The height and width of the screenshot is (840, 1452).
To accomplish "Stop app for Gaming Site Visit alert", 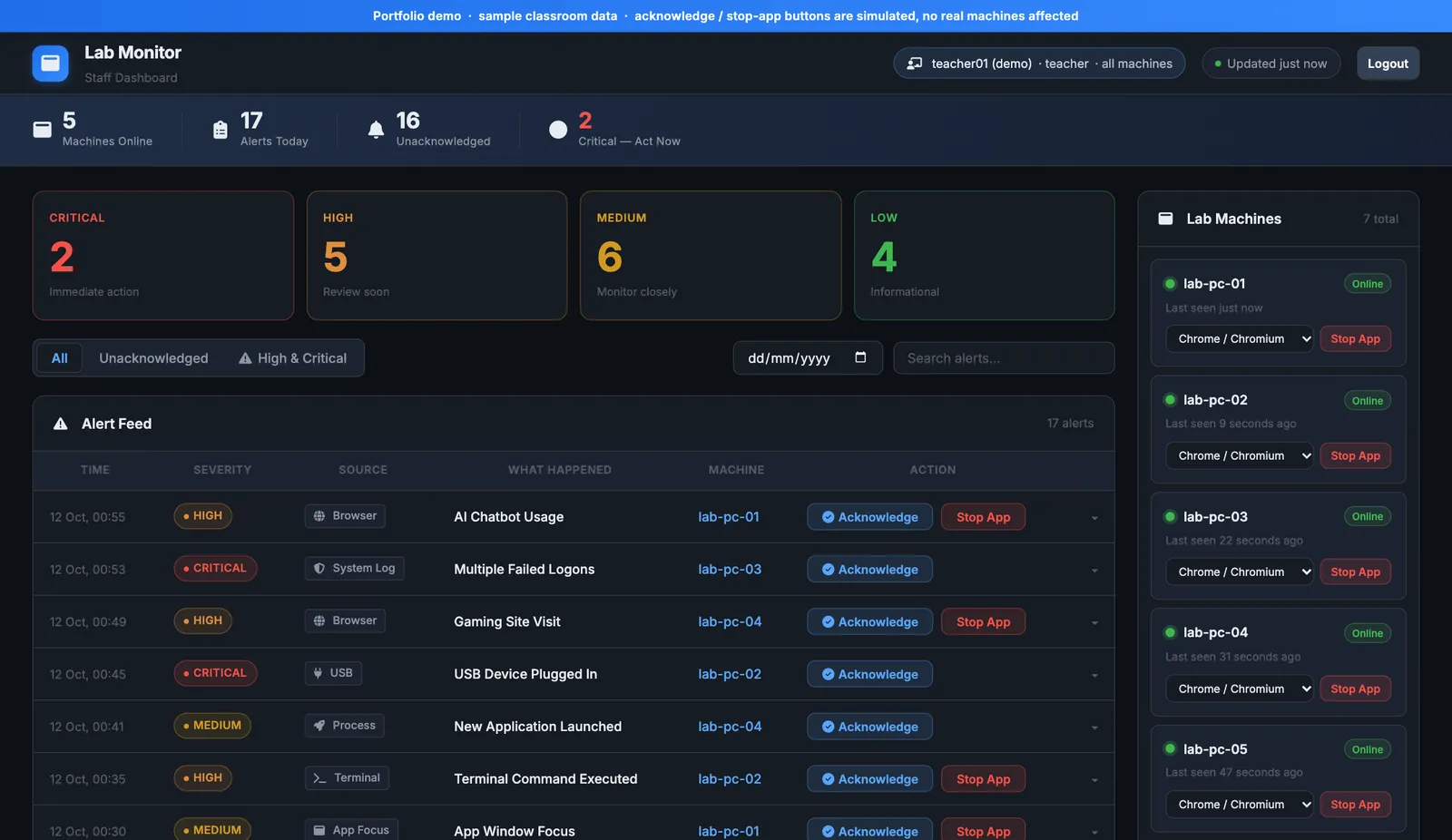I will 983,621.
